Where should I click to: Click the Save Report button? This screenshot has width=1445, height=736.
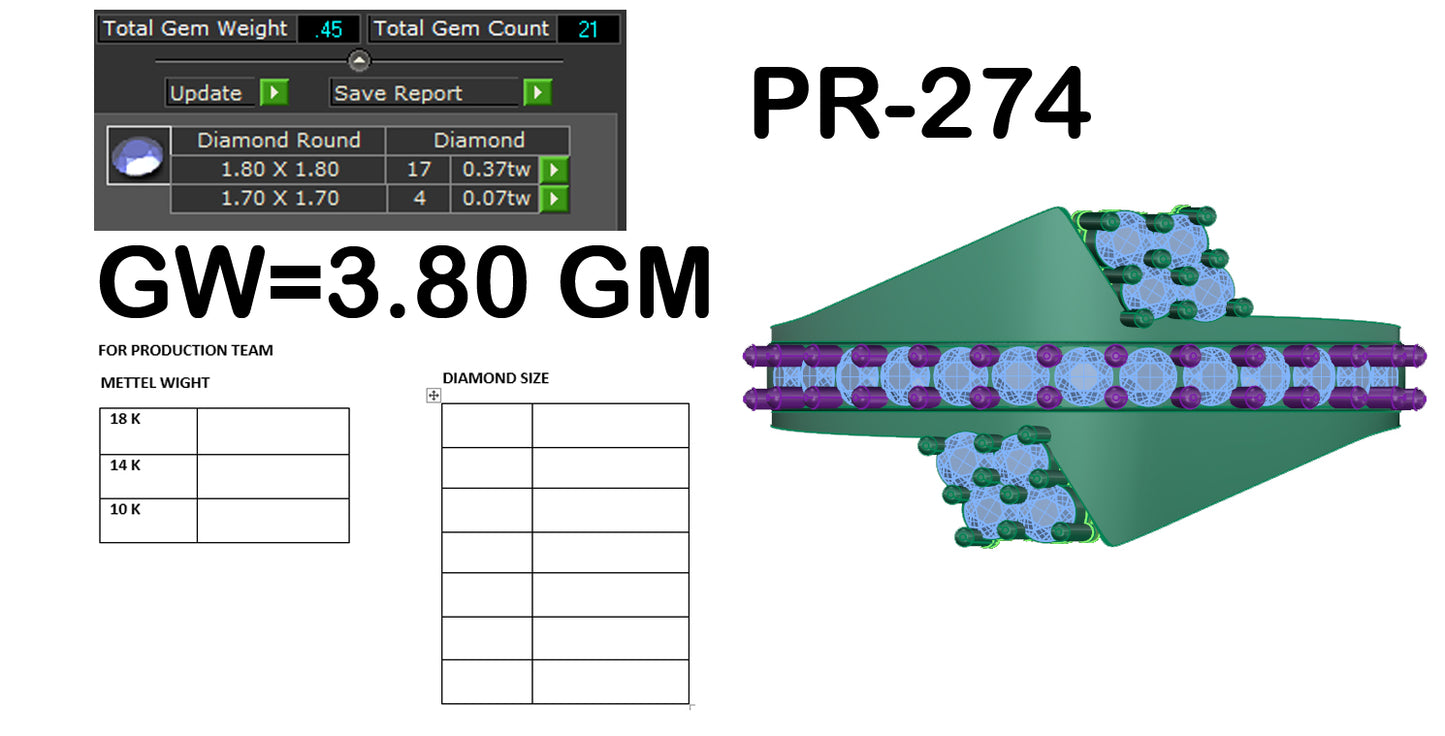[x=425, y=93]
